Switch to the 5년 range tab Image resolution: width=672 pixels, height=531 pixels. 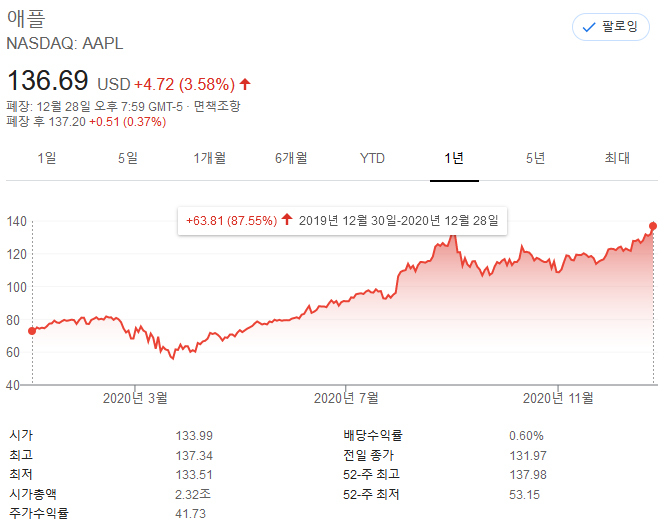(536, 158)
